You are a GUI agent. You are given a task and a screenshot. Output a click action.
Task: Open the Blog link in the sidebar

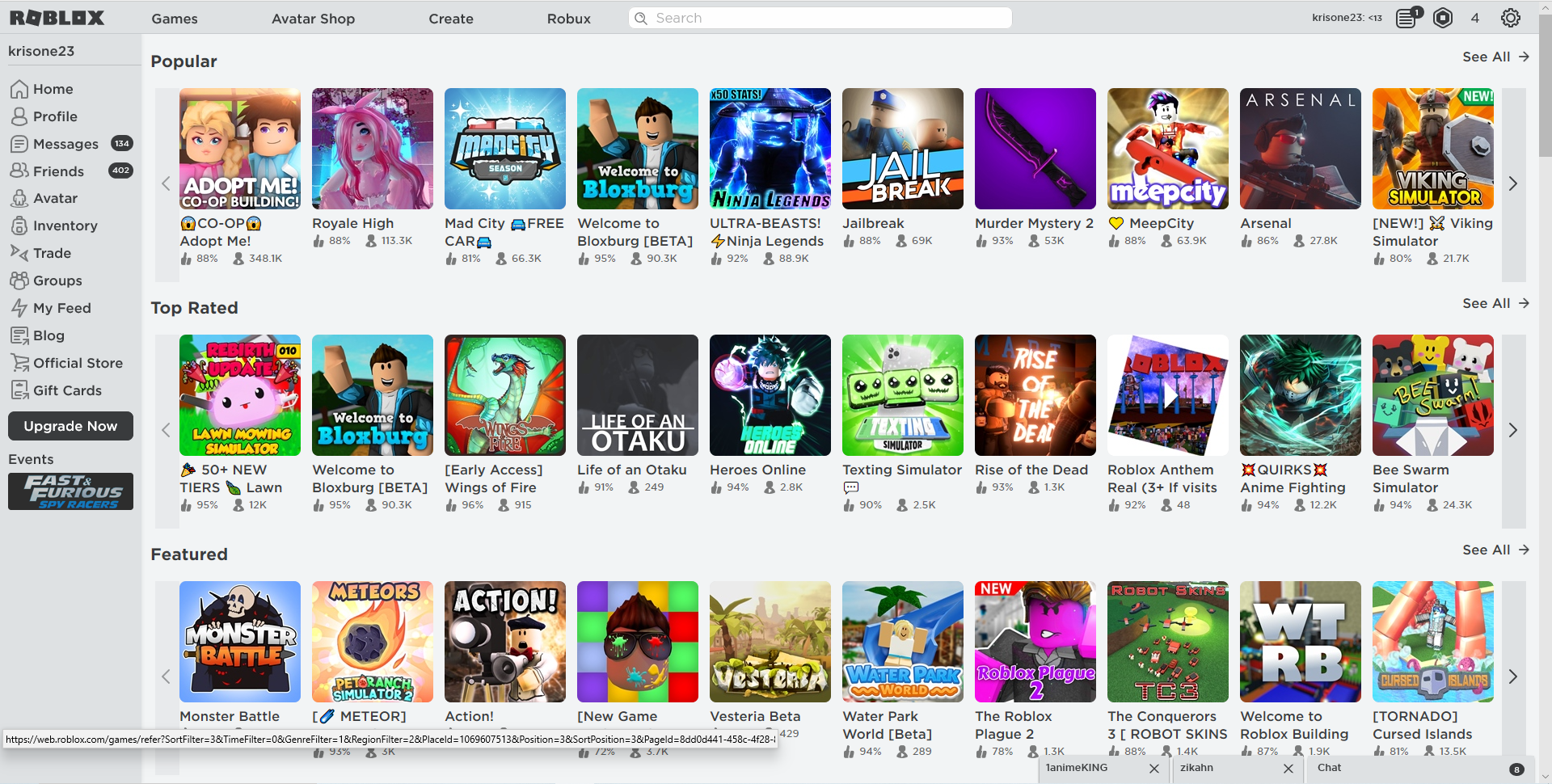coord(37,335)
